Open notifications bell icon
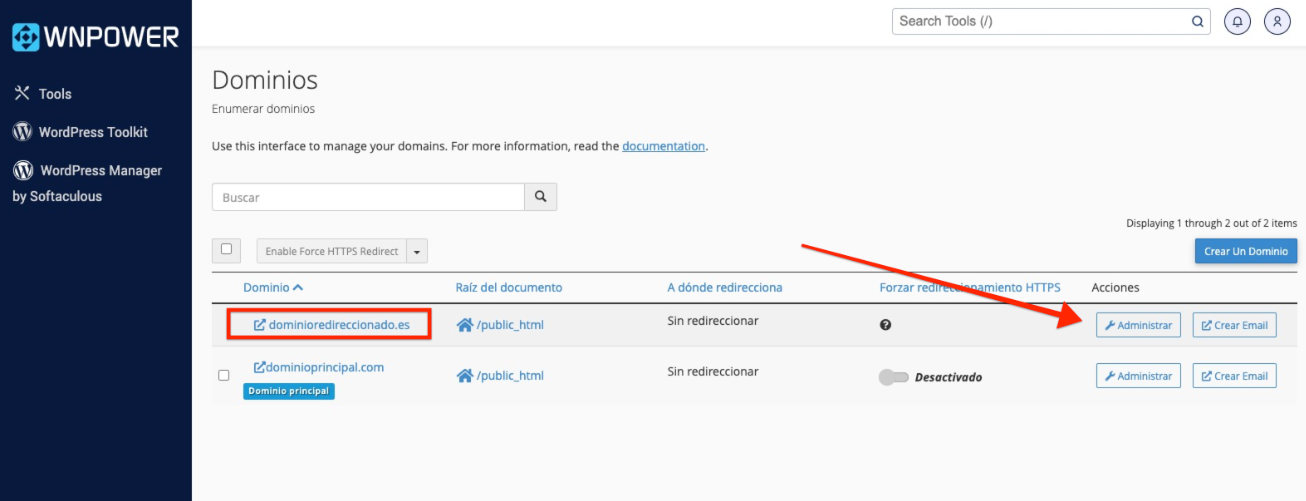Viewport: 1306px width, 501px height. point(1237,21)
